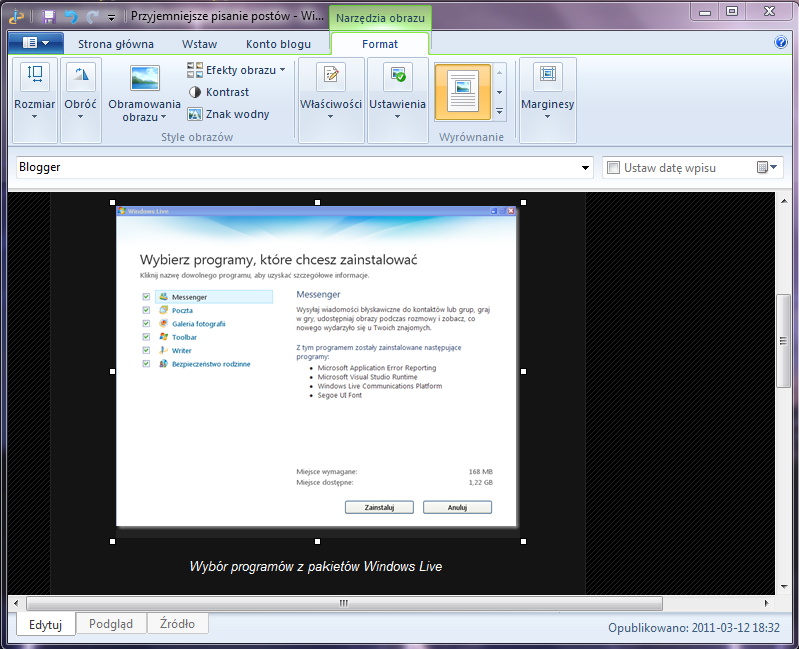This screenshot has width=799, height=649.
Task: Click the vertical scrollbar down arrow
Action: click(784, 587)
